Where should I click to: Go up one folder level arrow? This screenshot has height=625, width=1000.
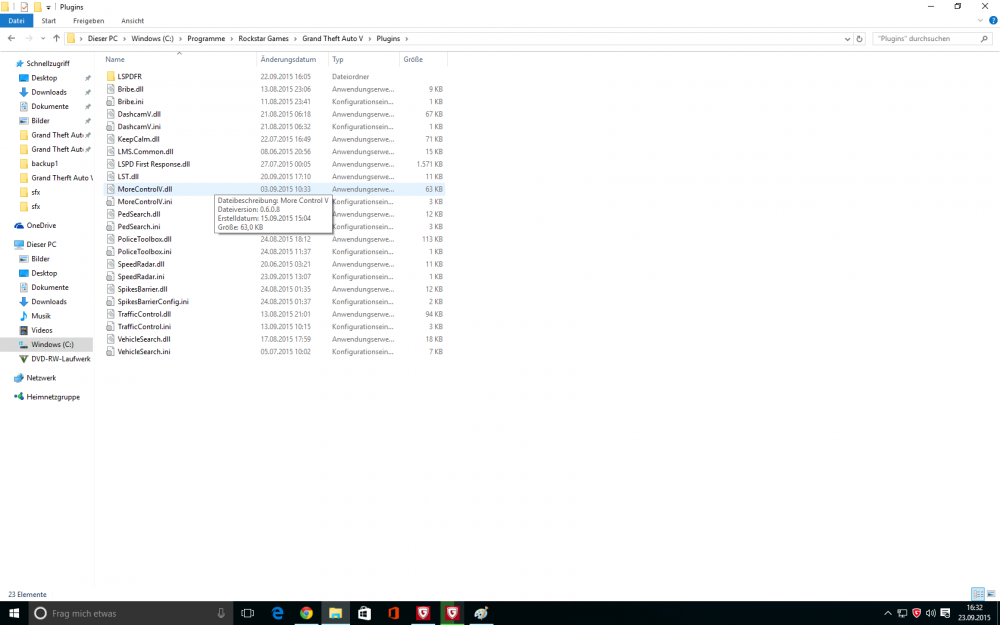click(56, 39)
